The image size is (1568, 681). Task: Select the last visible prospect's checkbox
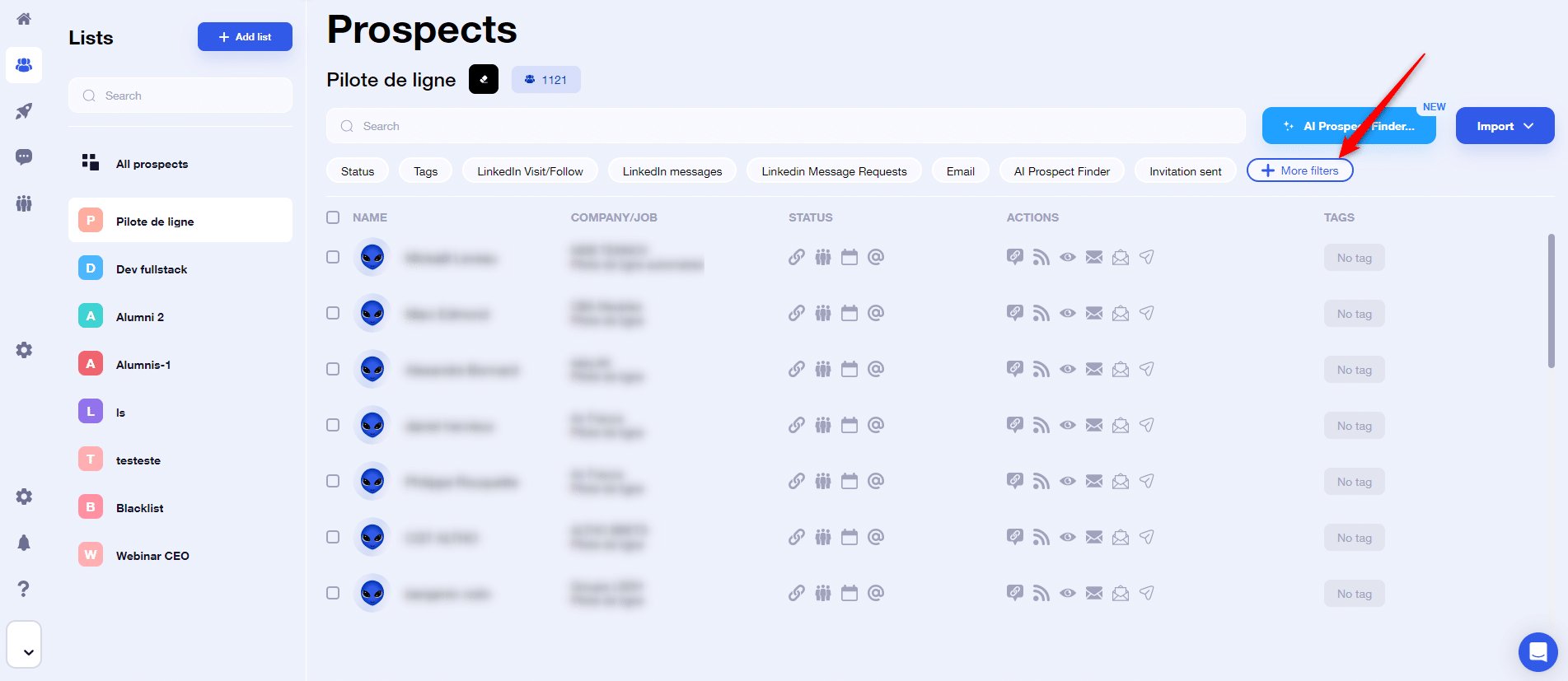[333, 593]
